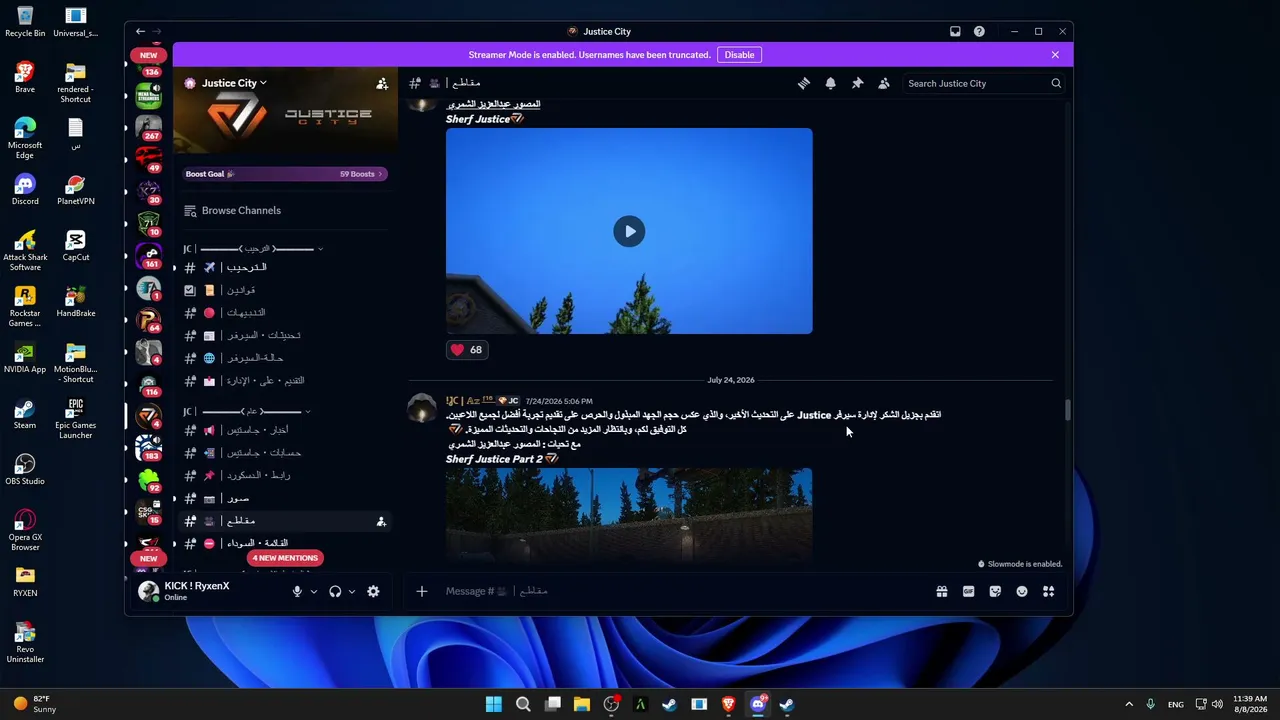Screen dimensions: 1280x720
Task: Show the member list icon
Action: (x=884, y=84)
